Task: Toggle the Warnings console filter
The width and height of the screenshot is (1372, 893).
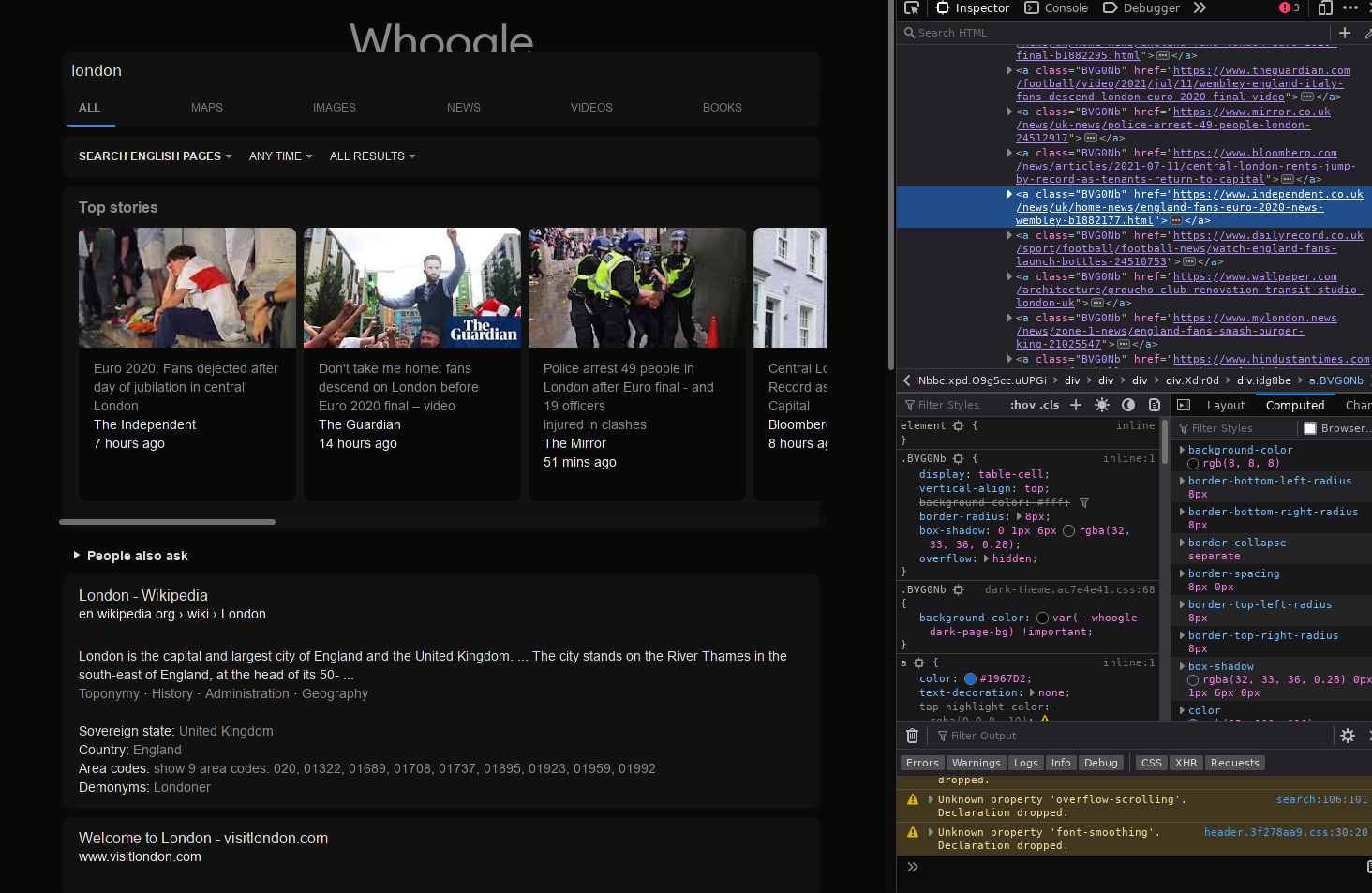Action: tap(977, 763)
